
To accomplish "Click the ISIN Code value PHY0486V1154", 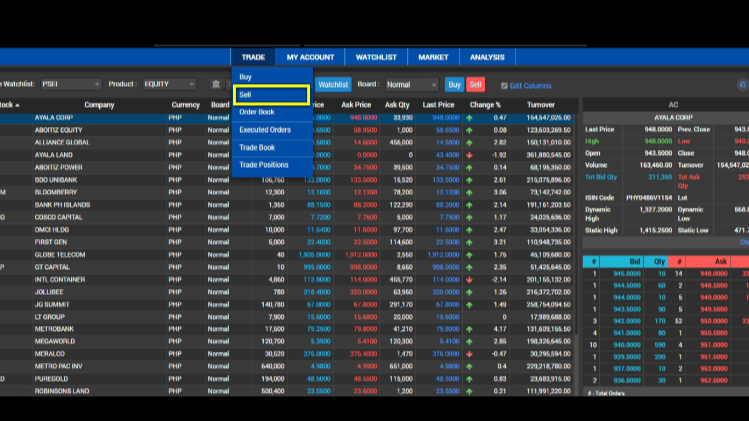I will [649, 198].
